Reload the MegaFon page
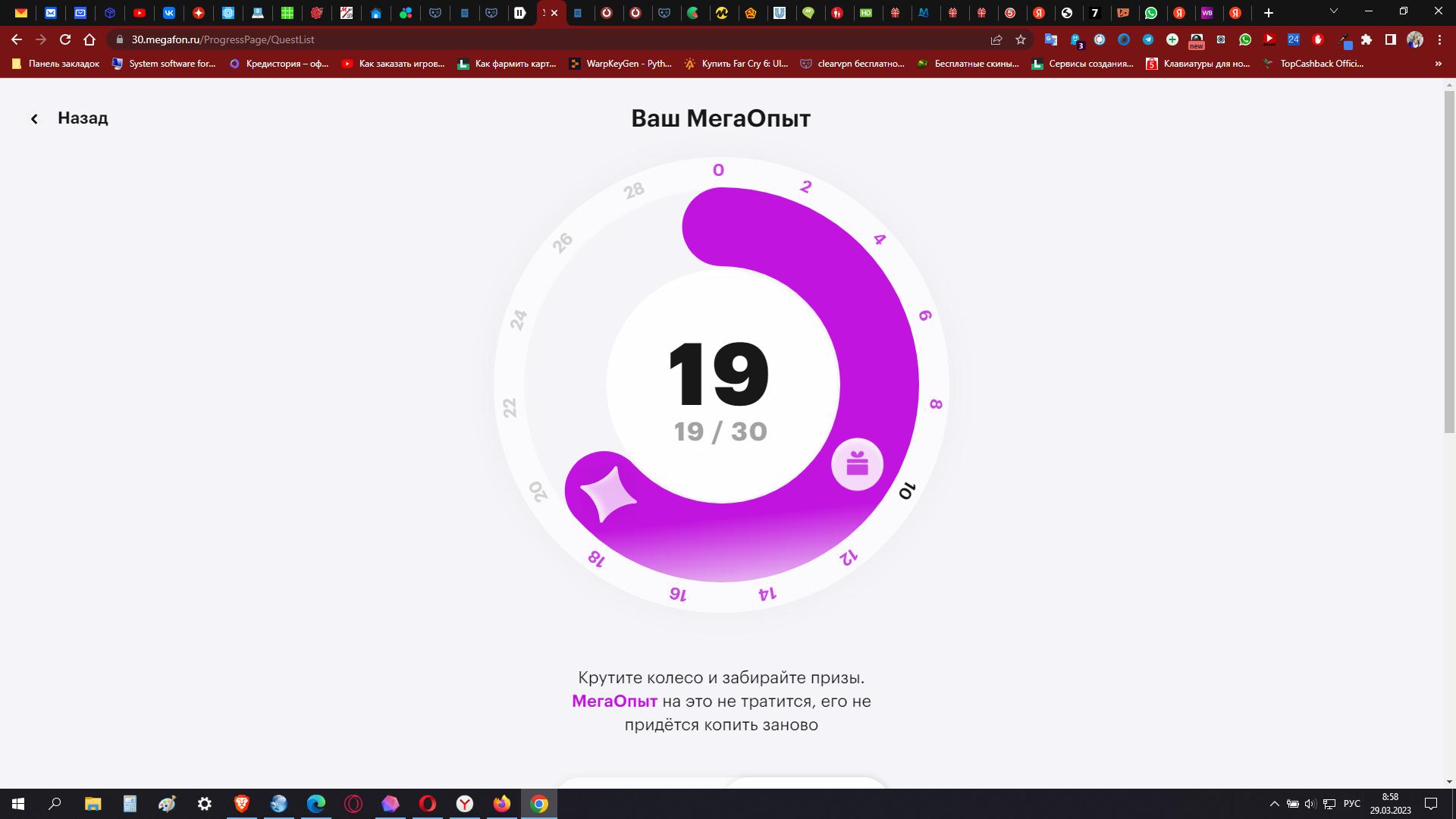 [65, 39]
